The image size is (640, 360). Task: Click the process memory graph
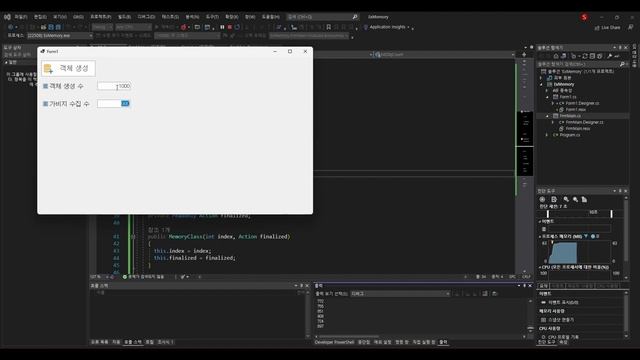coord(580,252)
